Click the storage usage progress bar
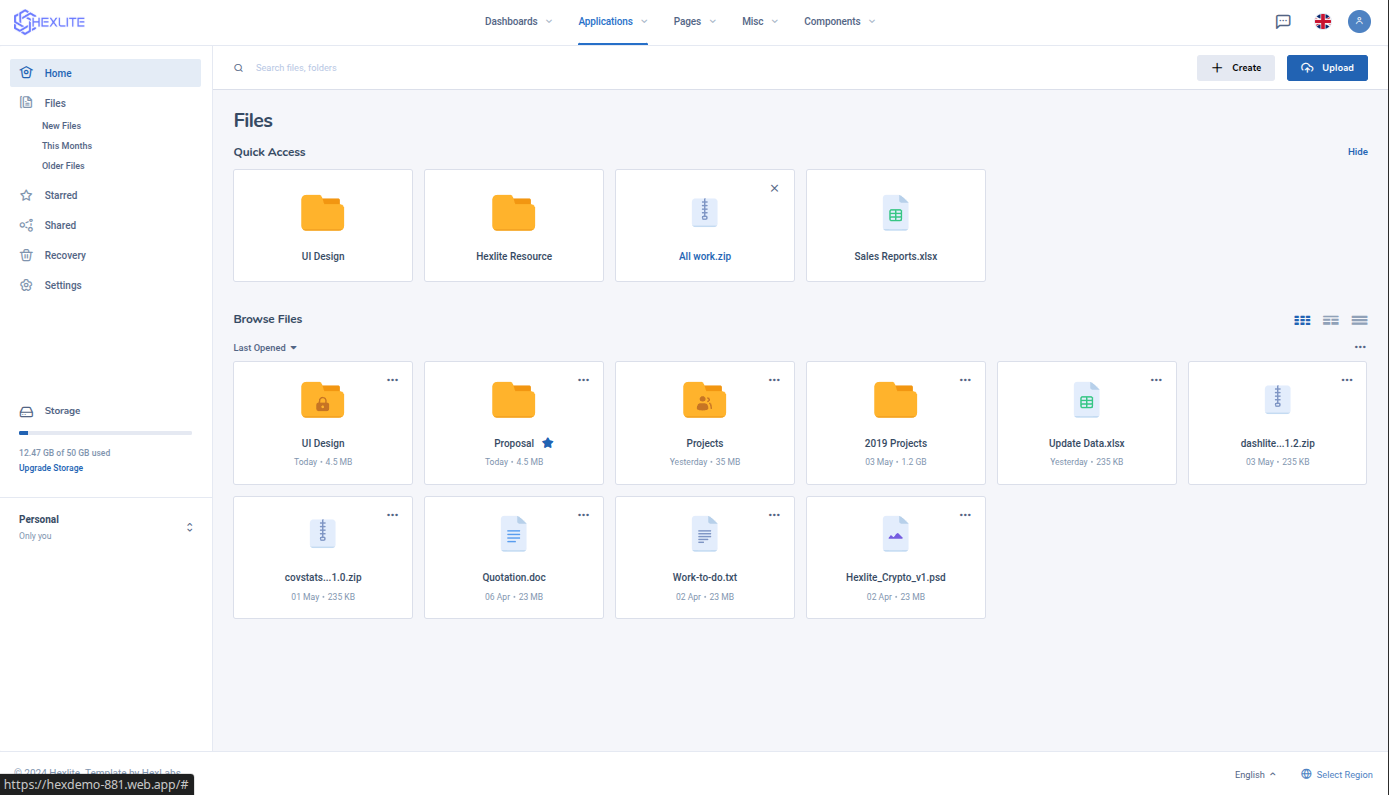Image resolution: width=1389 pixels, height=795 pixels. click(x=105, y=433)
